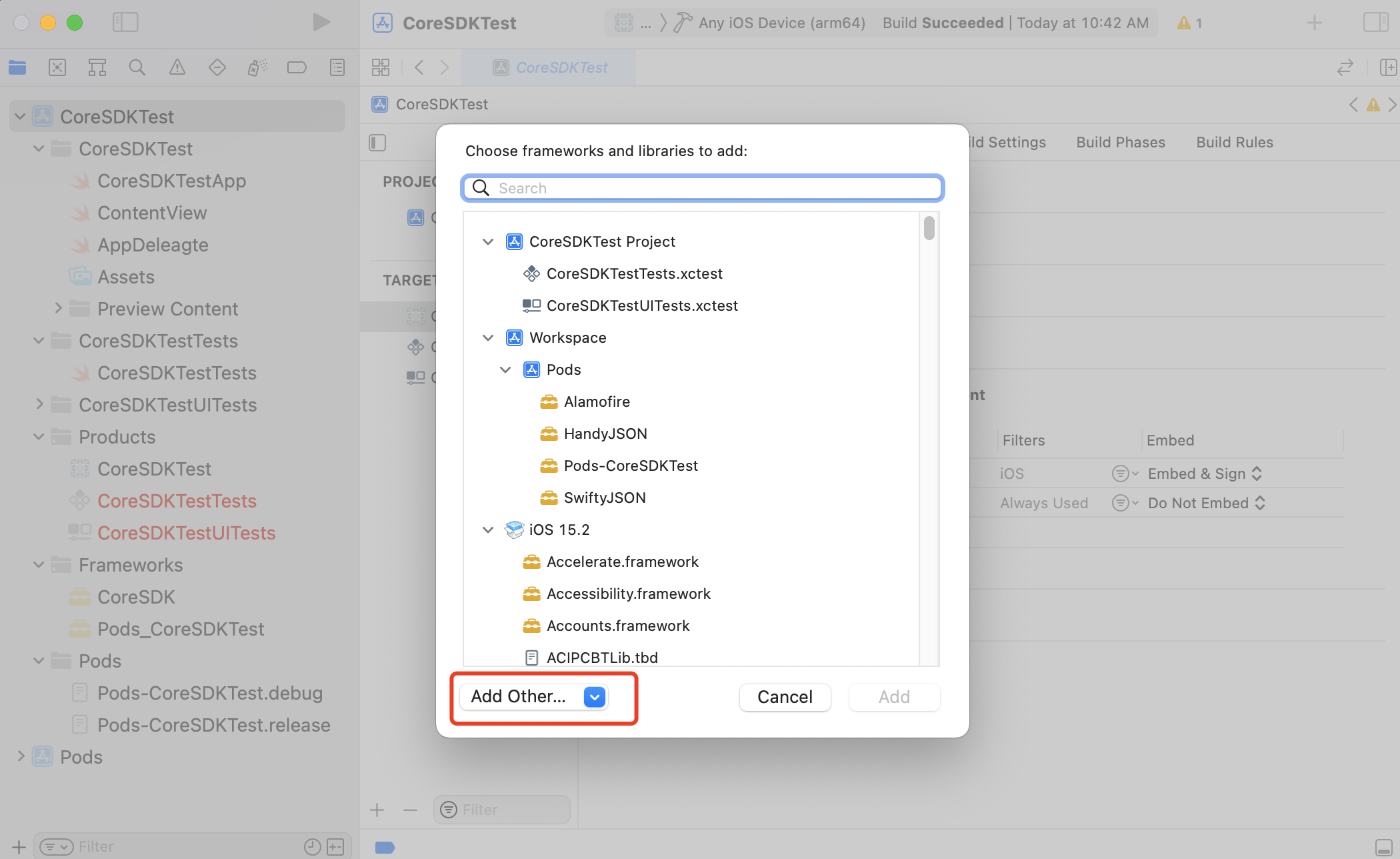Viewport: 1400px width, 859px height.
Task: Toggle the inspector panel button
Action: [1376, 23]
